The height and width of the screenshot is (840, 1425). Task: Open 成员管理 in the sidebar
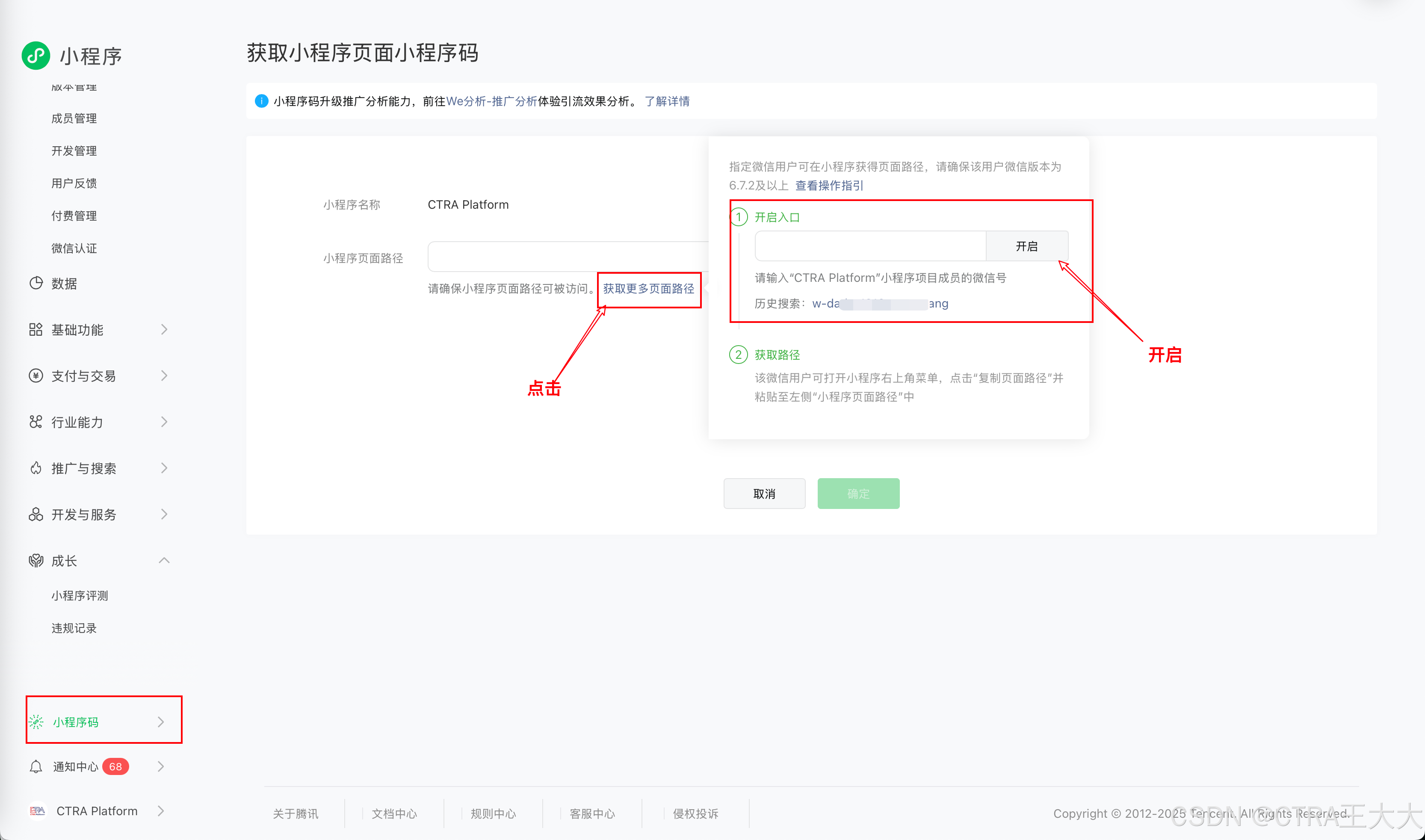74,118
